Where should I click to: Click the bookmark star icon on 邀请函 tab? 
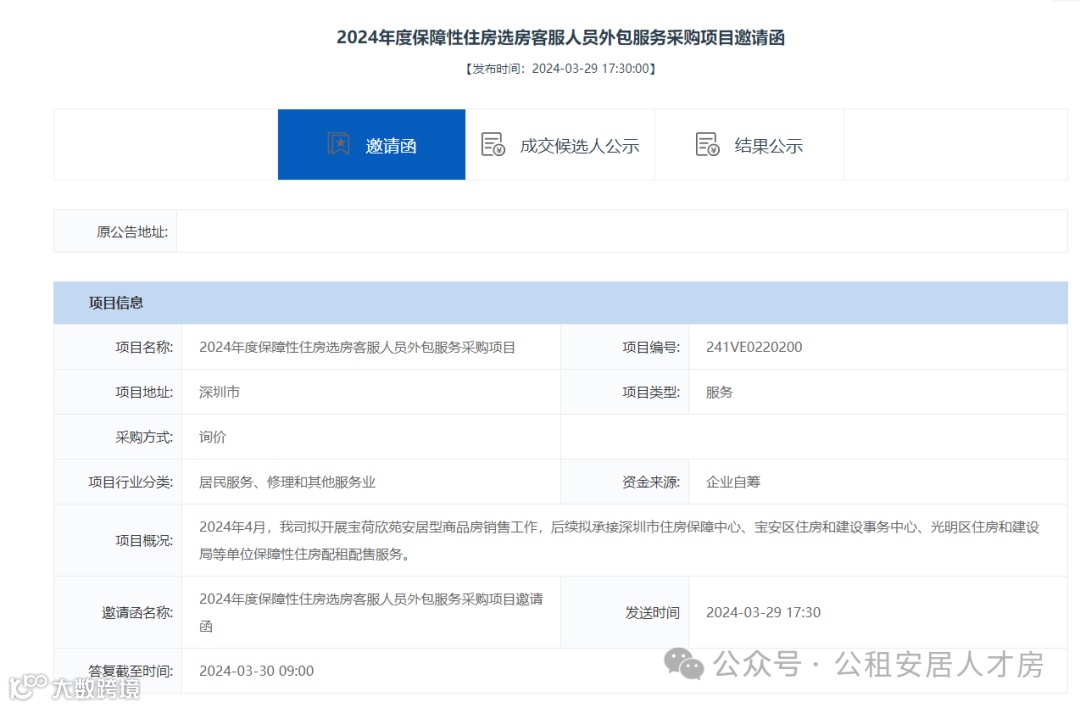click(x=338, y=145)
